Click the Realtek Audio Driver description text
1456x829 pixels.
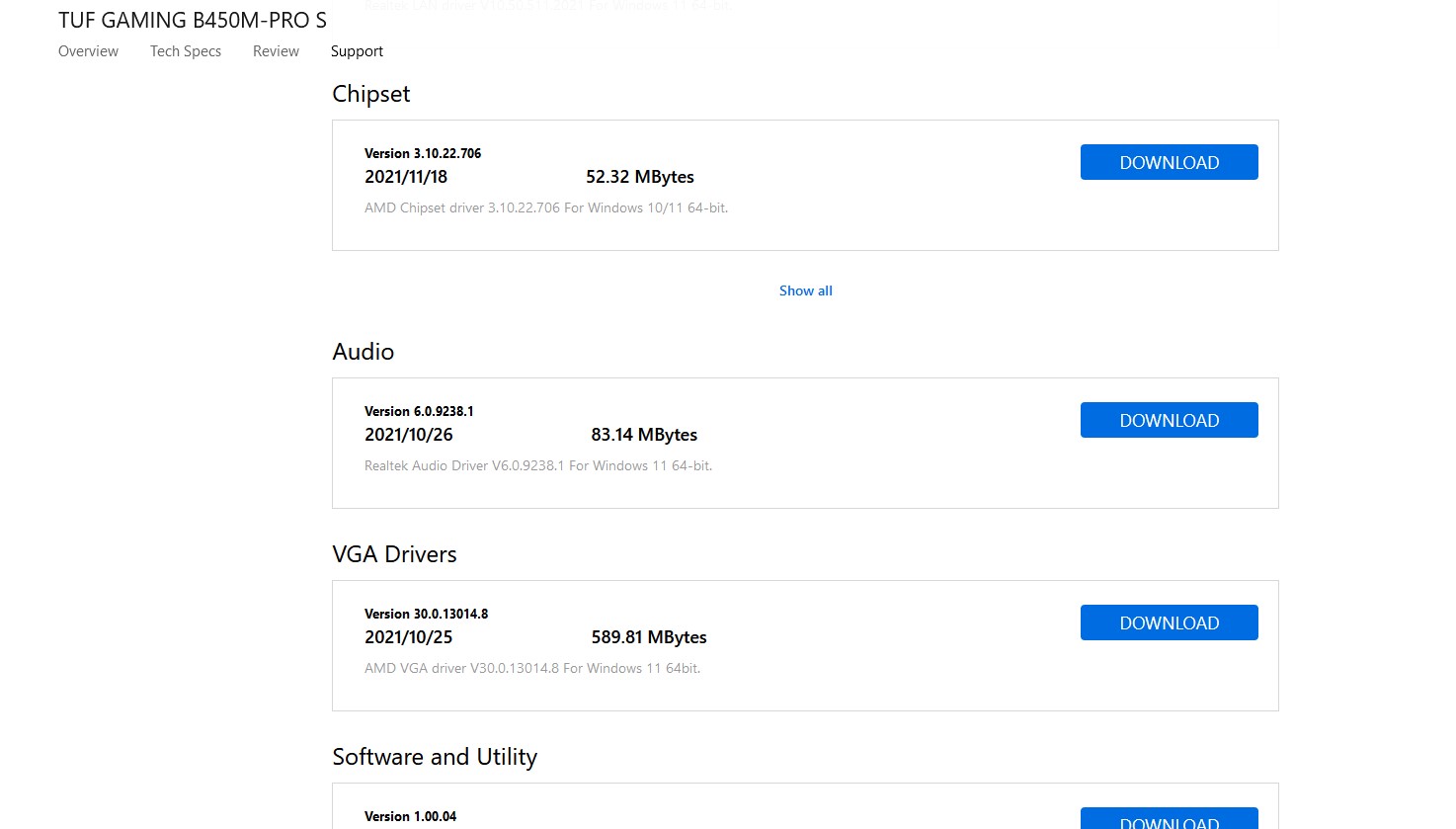(x=537, y=465)
